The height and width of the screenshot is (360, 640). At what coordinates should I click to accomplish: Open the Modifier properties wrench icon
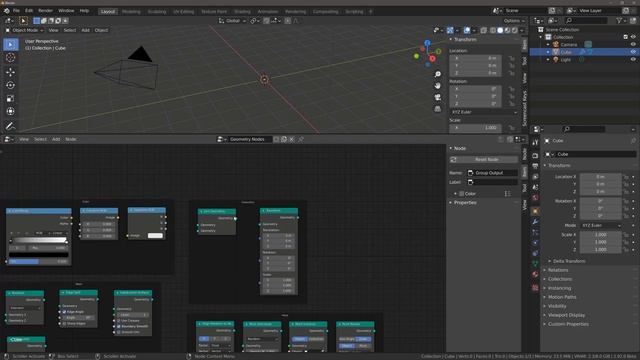point(535,222)
